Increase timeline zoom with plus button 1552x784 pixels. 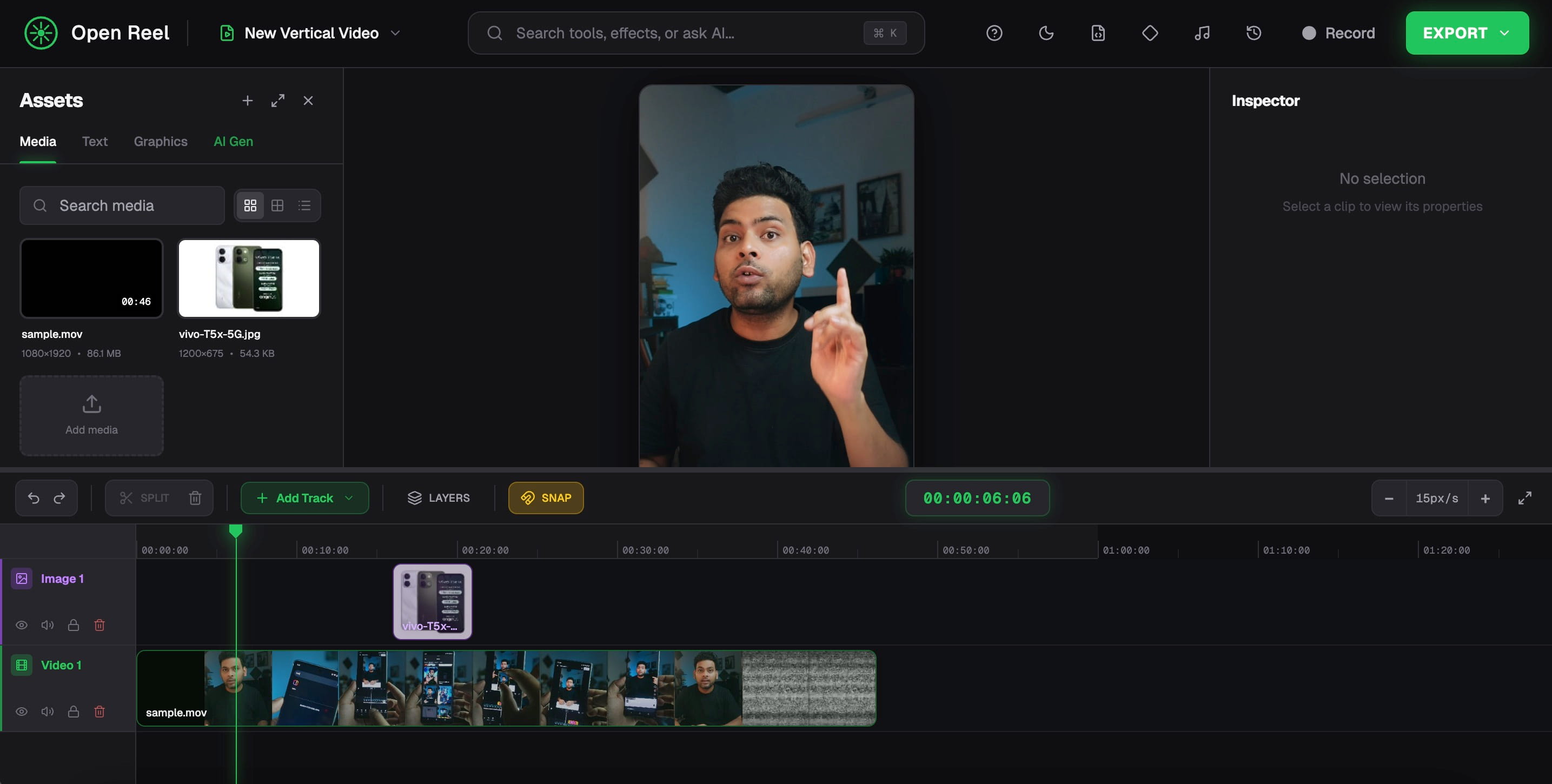1484,498
